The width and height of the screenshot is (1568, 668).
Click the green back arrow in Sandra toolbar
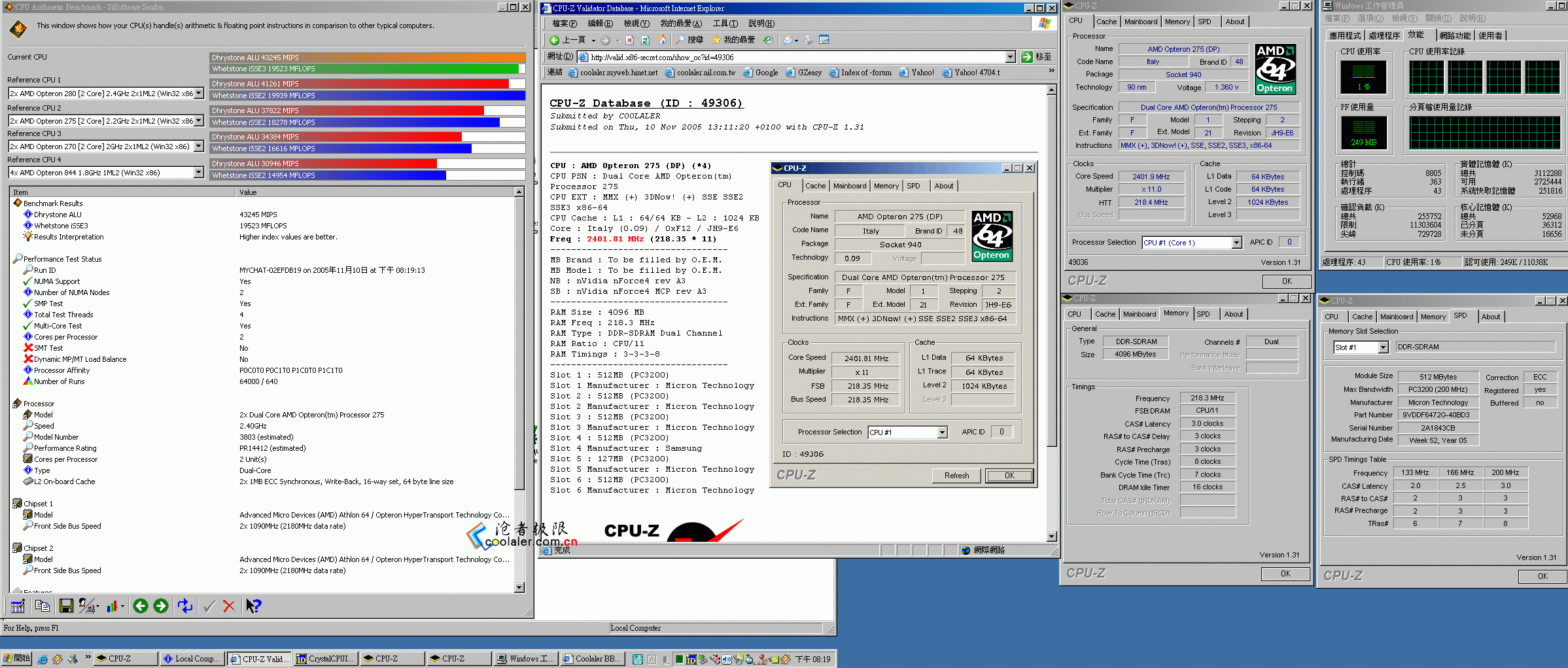141,606
